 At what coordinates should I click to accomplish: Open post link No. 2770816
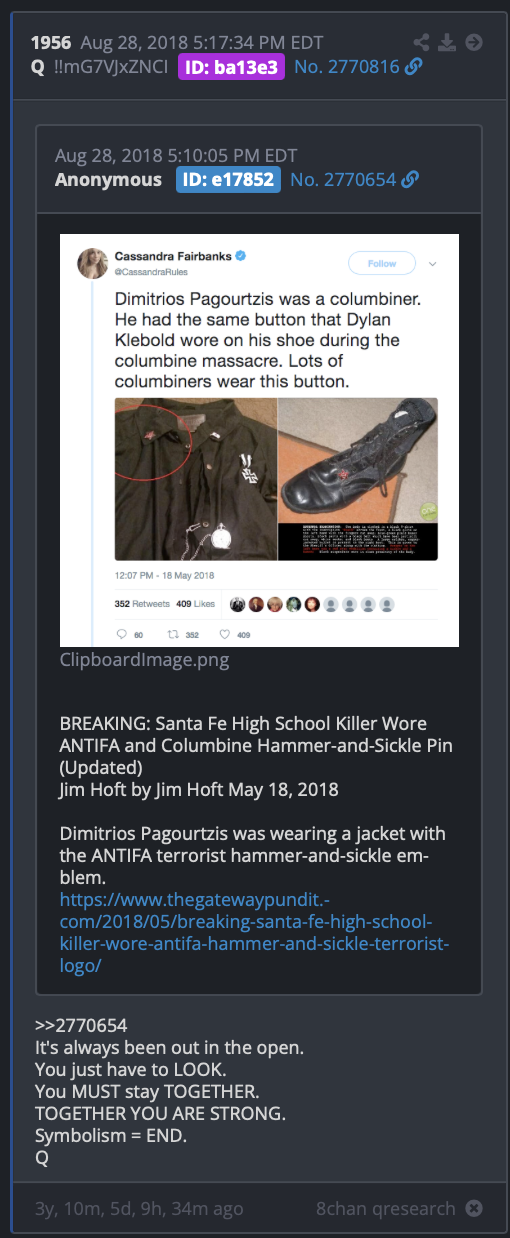click(x=347, y=67)
